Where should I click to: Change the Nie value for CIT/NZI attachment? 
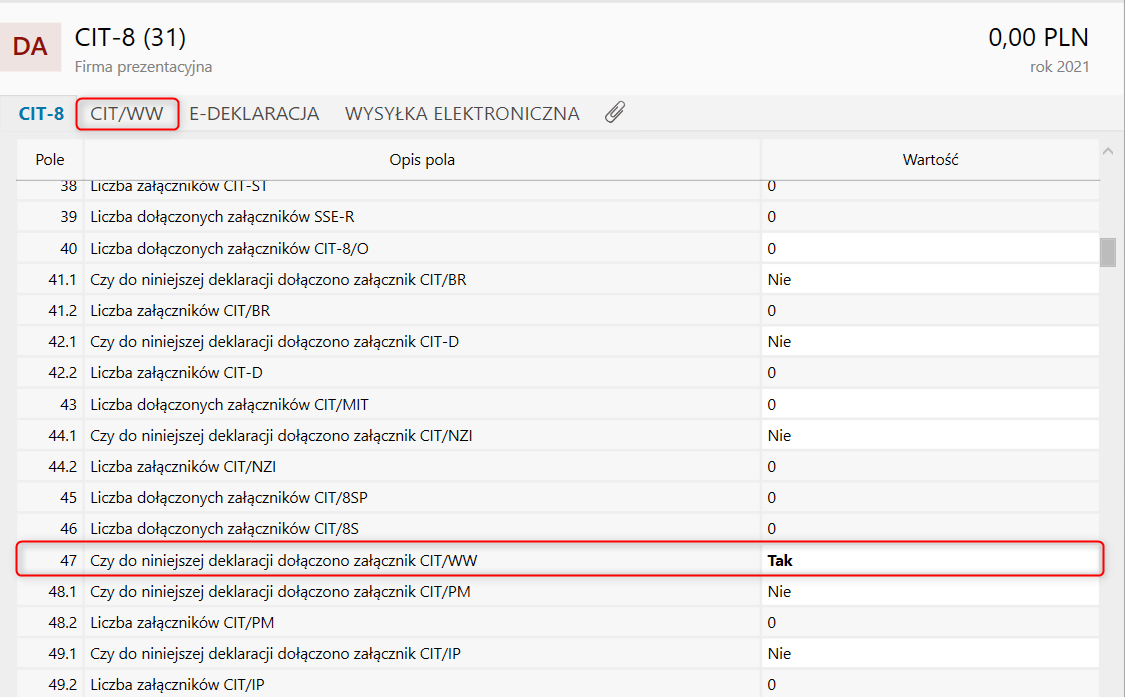(930, 436)
